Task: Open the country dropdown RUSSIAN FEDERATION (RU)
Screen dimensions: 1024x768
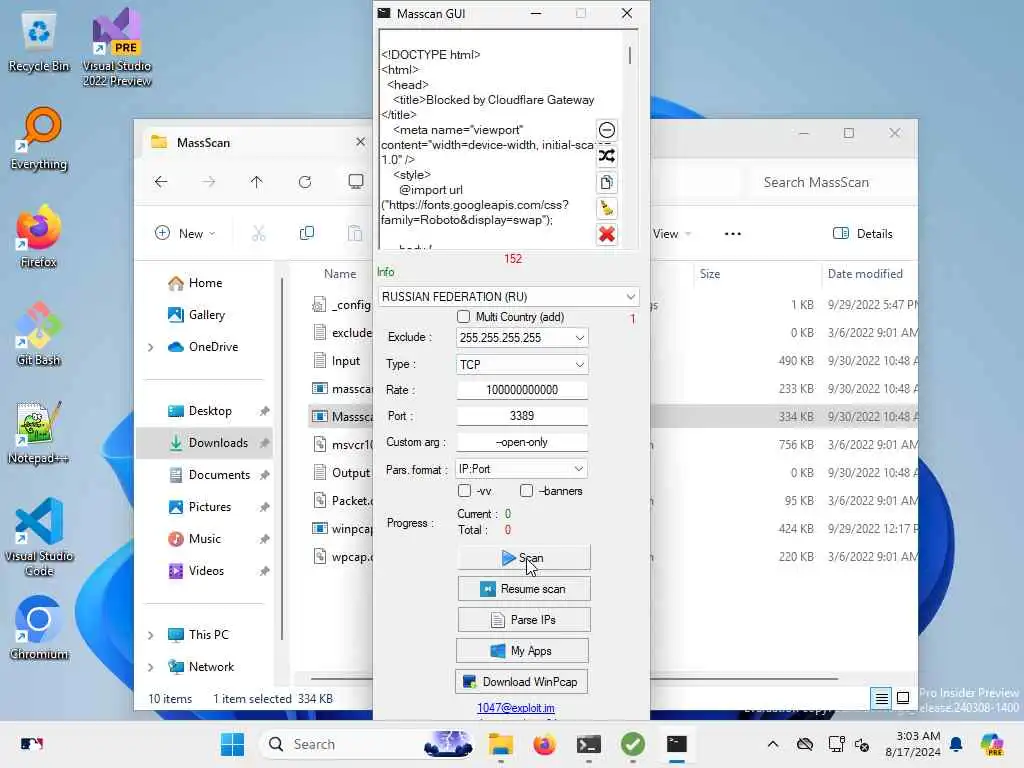Action: [x=508, y=296]
